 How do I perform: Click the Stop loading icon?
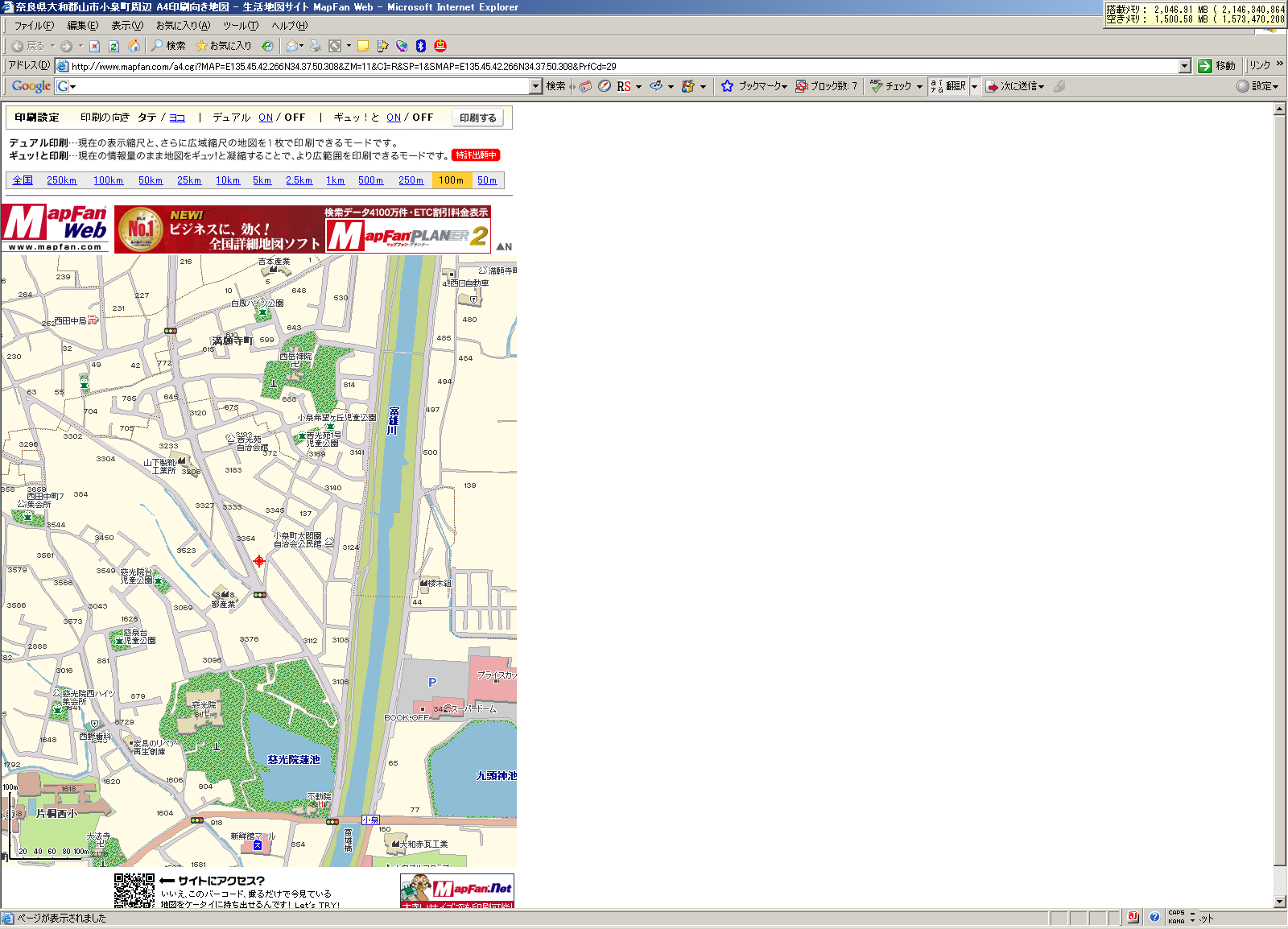point(94,46)
